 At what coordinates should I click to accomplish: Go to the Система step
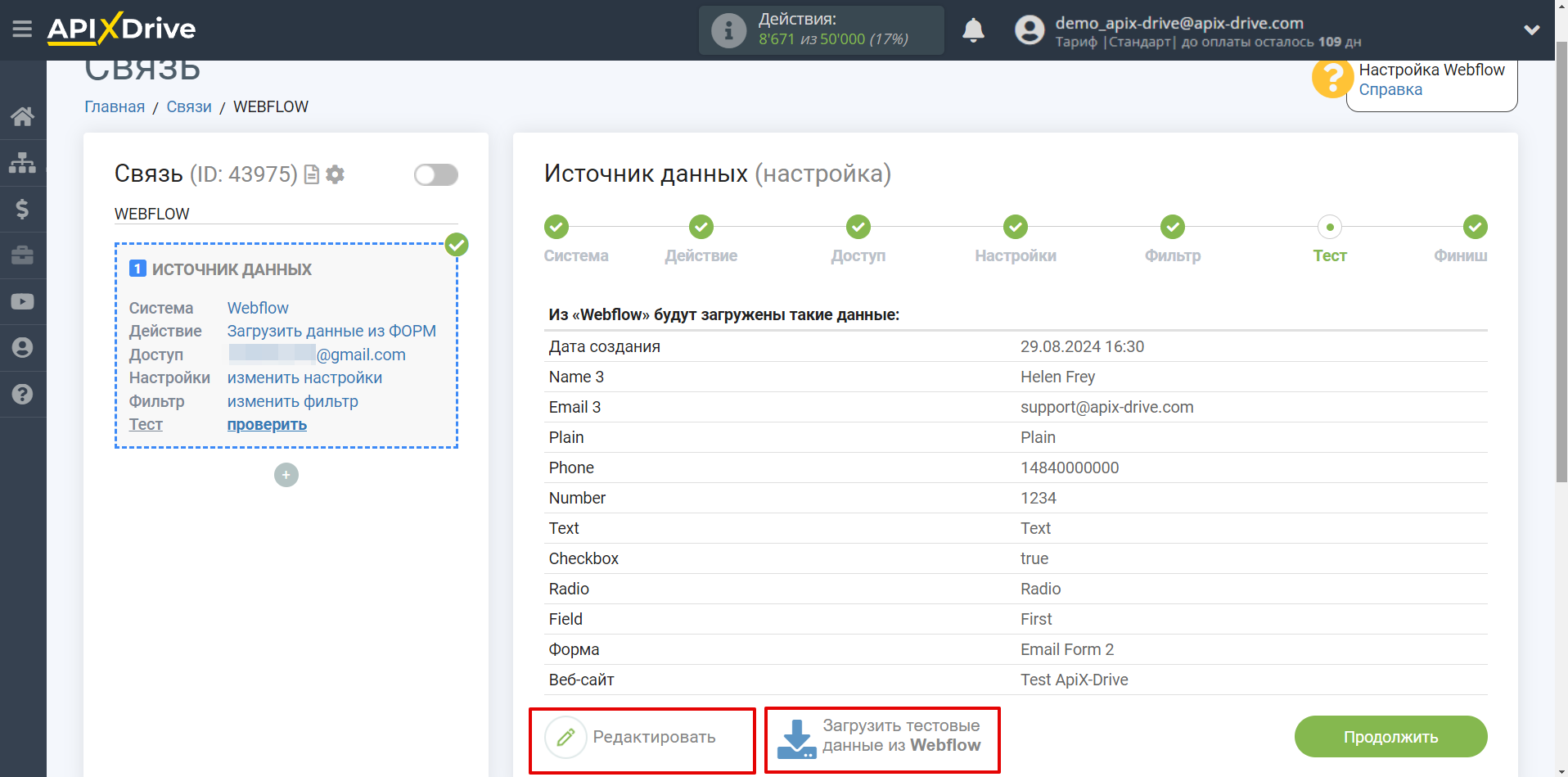pyautogui.click(x=556, y=227)
